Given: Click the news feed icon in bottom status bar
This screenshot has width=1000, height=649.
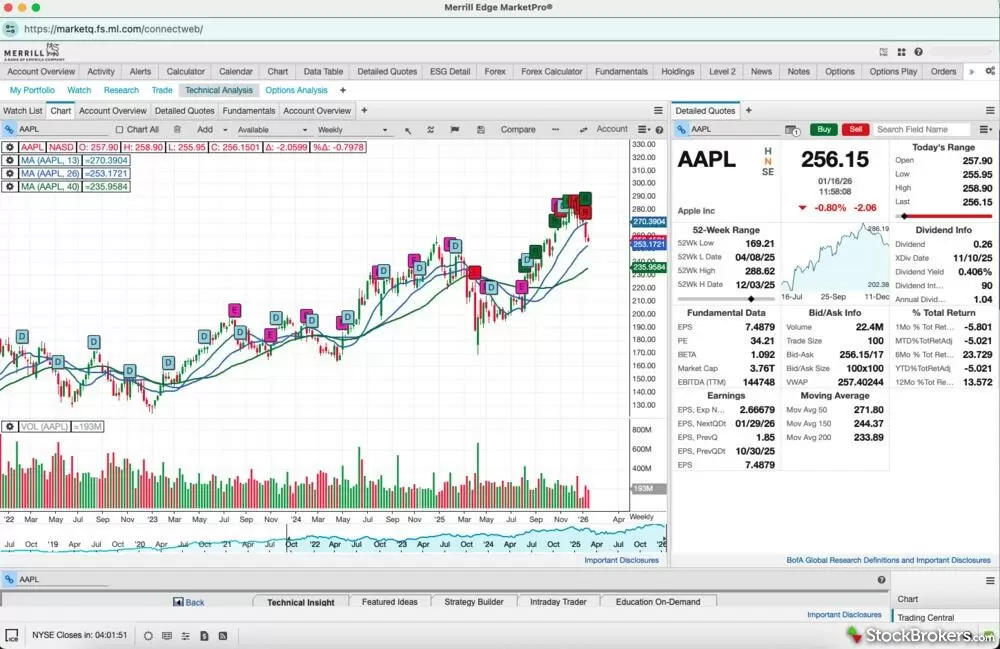Looking at the screenshot, I should tap(221, 635).
